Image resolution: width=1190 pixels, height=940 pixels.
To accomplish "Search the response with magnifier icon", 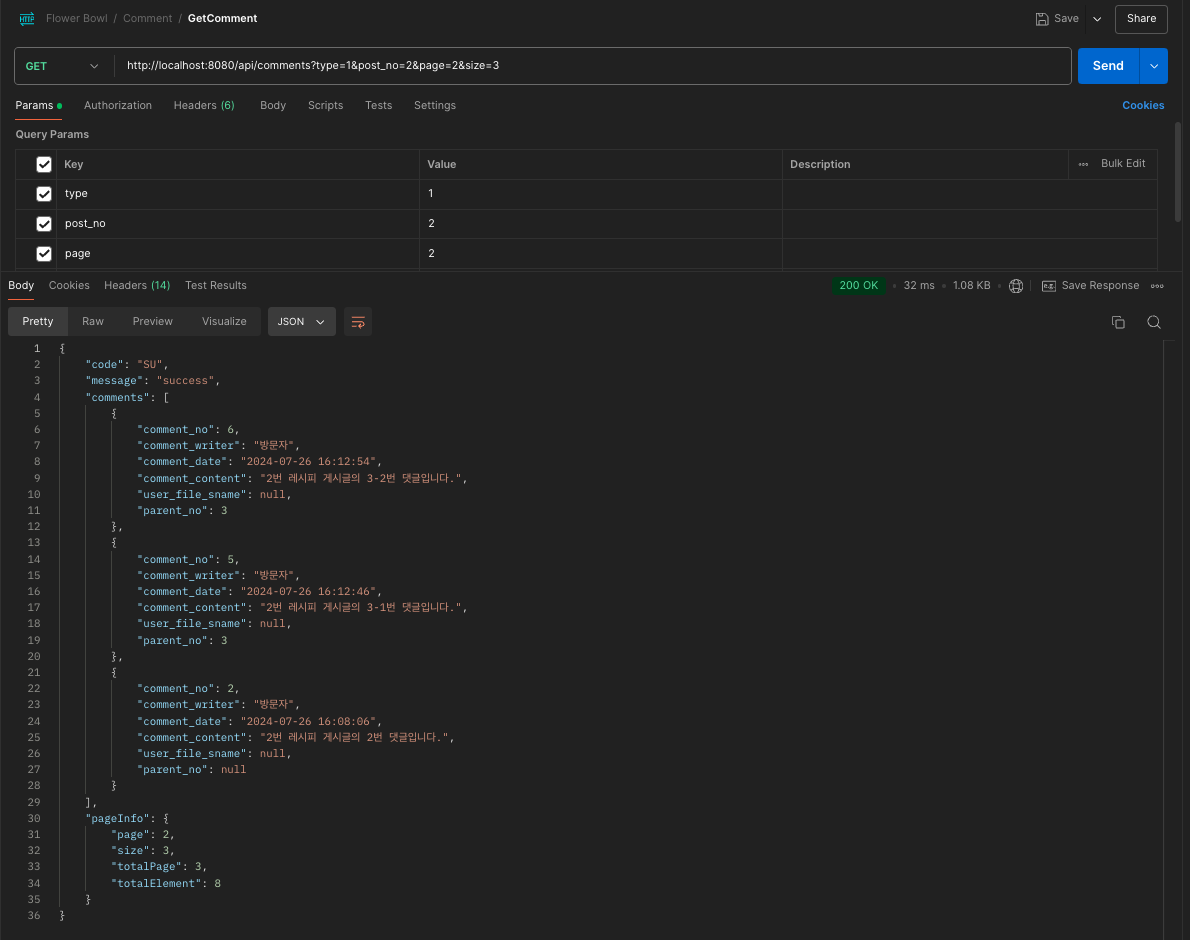I will click(x=1154, y=322).
